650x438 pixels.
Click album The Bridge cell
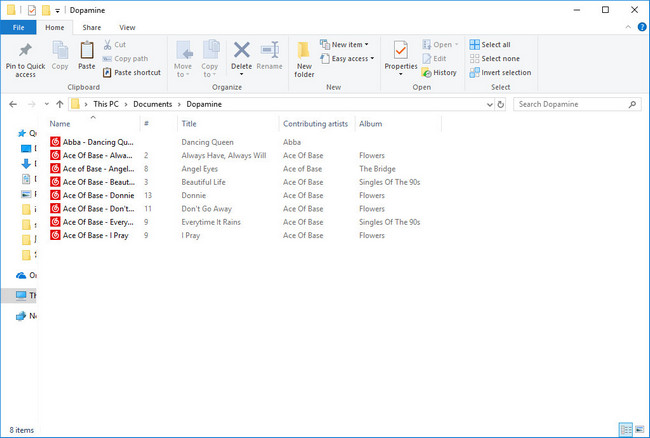coord(377,169)
